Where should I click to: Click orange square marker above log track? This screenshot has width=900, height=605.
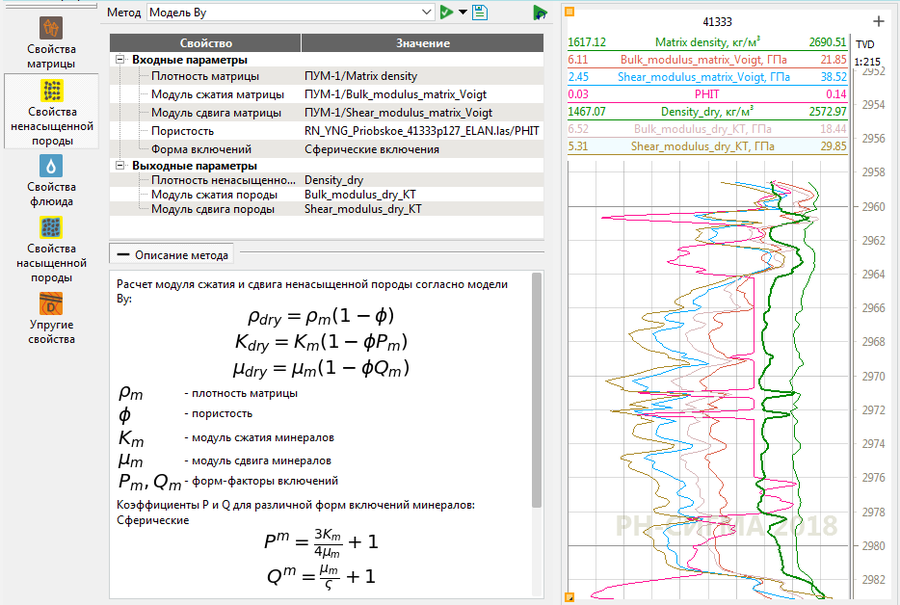click(x=569, y=12)
